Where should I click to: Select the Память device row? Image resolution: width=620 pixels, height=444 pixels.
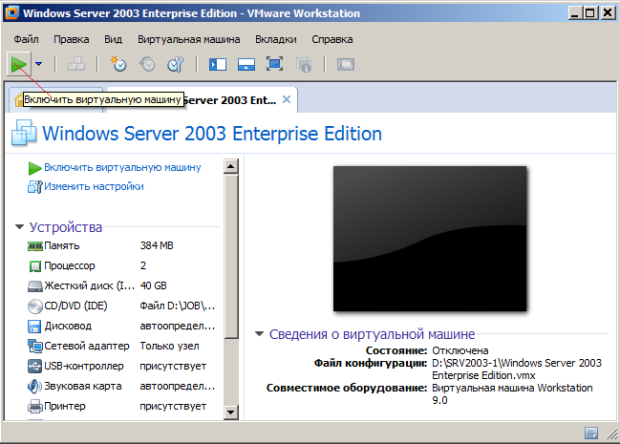(x=121, y=246)
